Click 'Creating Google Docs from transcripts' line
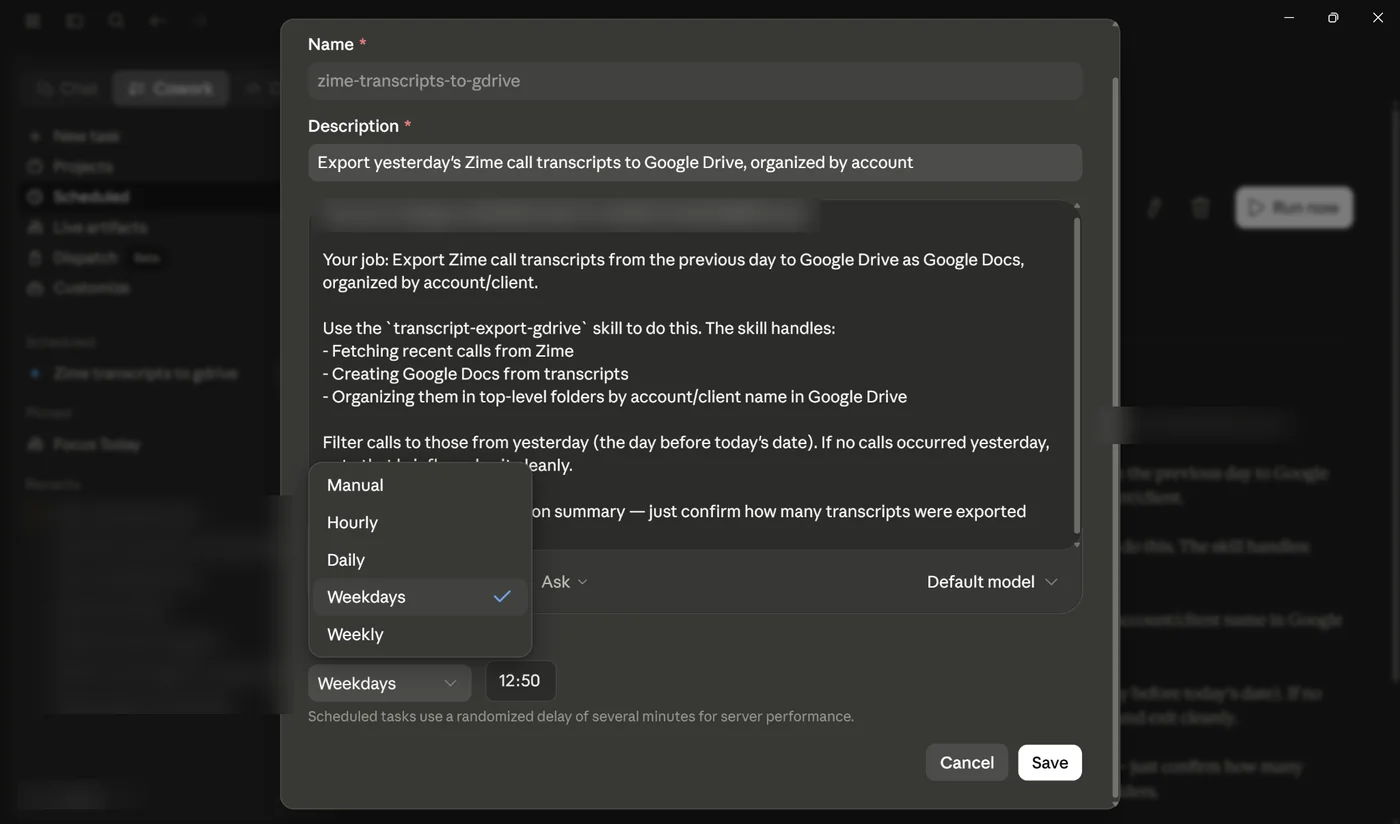The height and width of the screenshot is (824, 1400). (x=475, y=374)
